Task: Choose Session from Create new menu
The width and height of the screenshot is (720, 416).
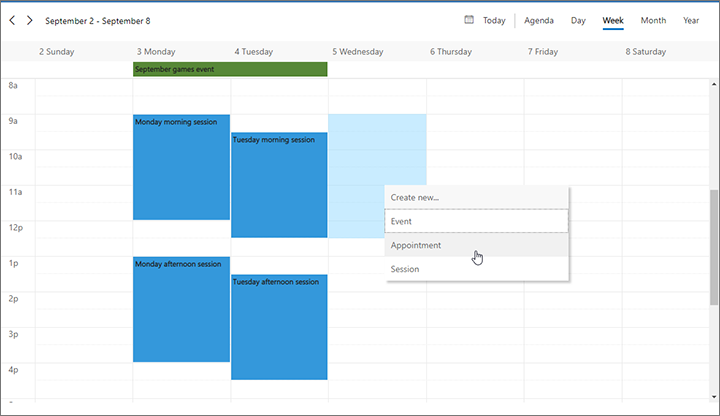Action: (476, 269)
